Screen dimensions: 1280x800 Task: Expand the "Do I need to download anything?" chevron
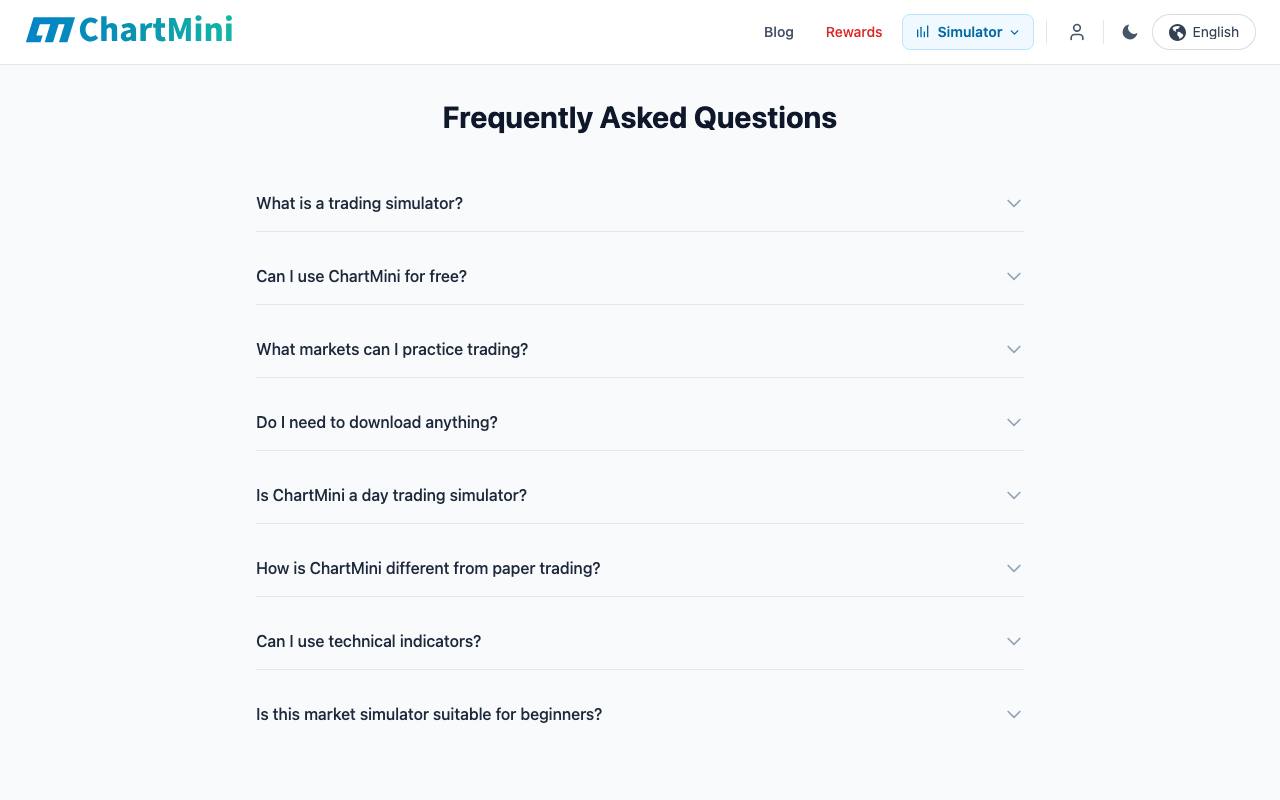tap(1014, 422)
